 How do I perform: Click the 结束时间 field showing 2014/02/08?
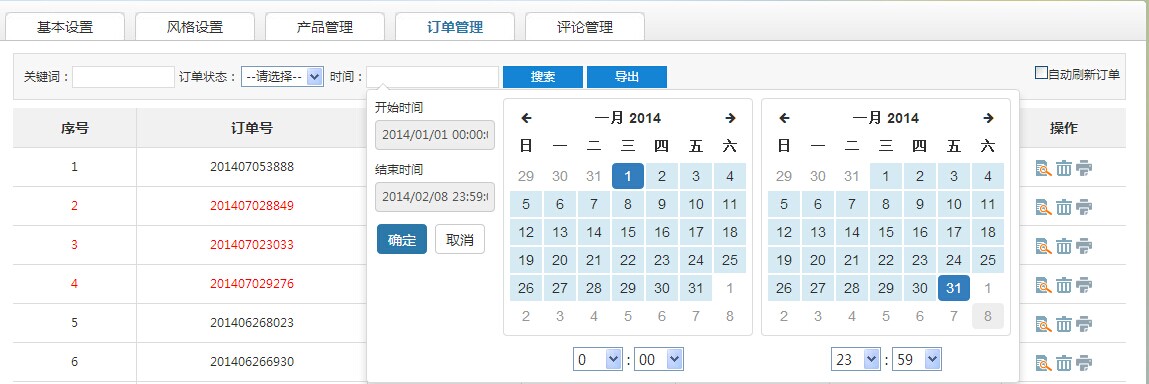[x=435, y=197]
